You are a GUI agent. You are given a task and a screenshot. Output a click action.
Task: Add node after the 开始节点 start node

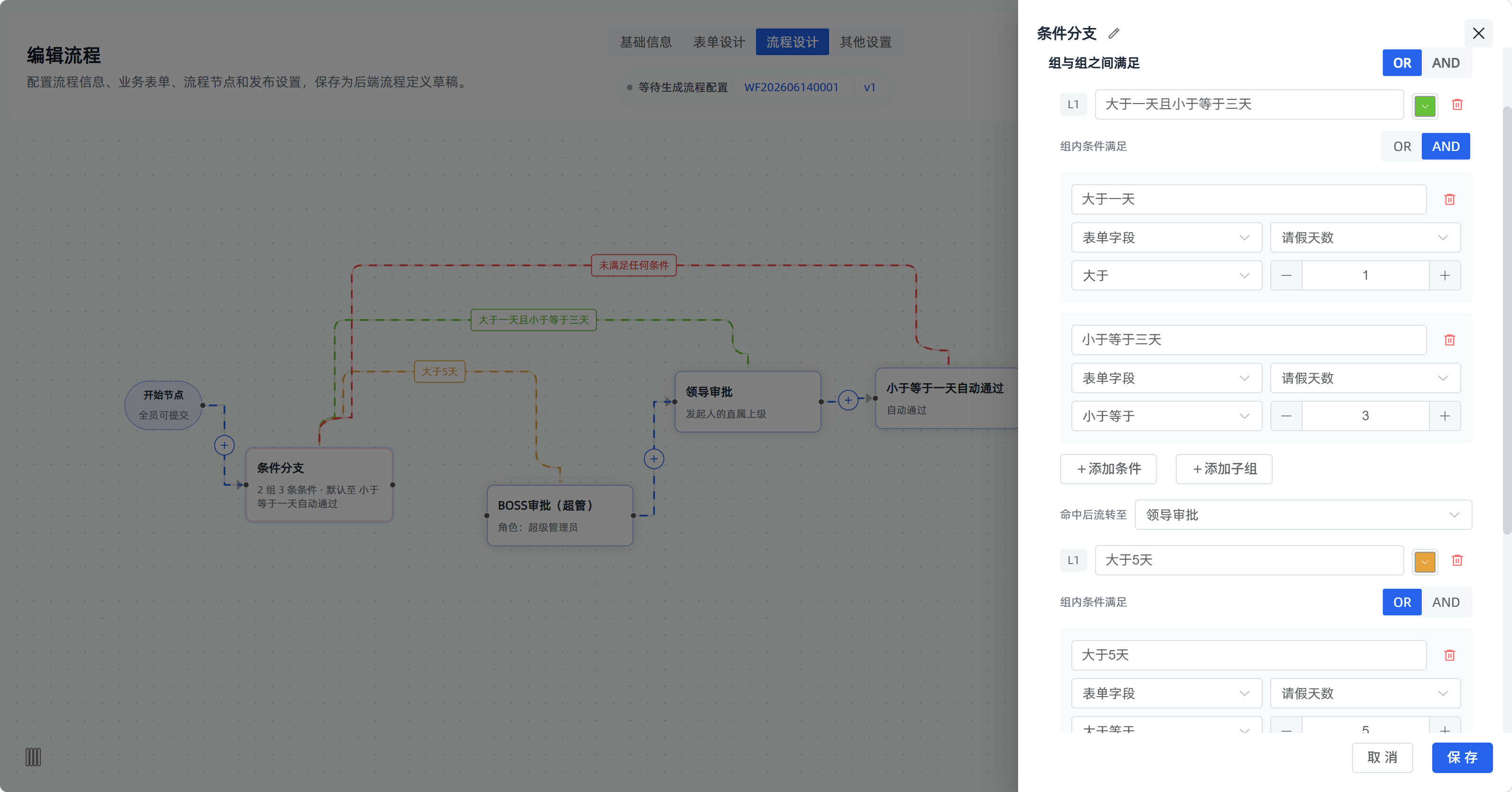224,445
